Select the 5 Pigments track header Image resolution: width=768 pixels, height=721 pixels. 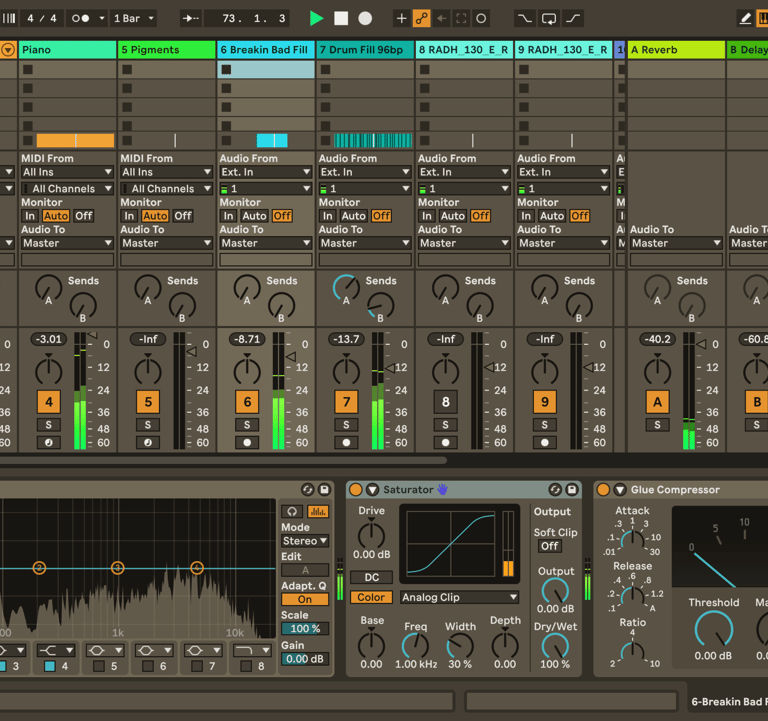167,50
